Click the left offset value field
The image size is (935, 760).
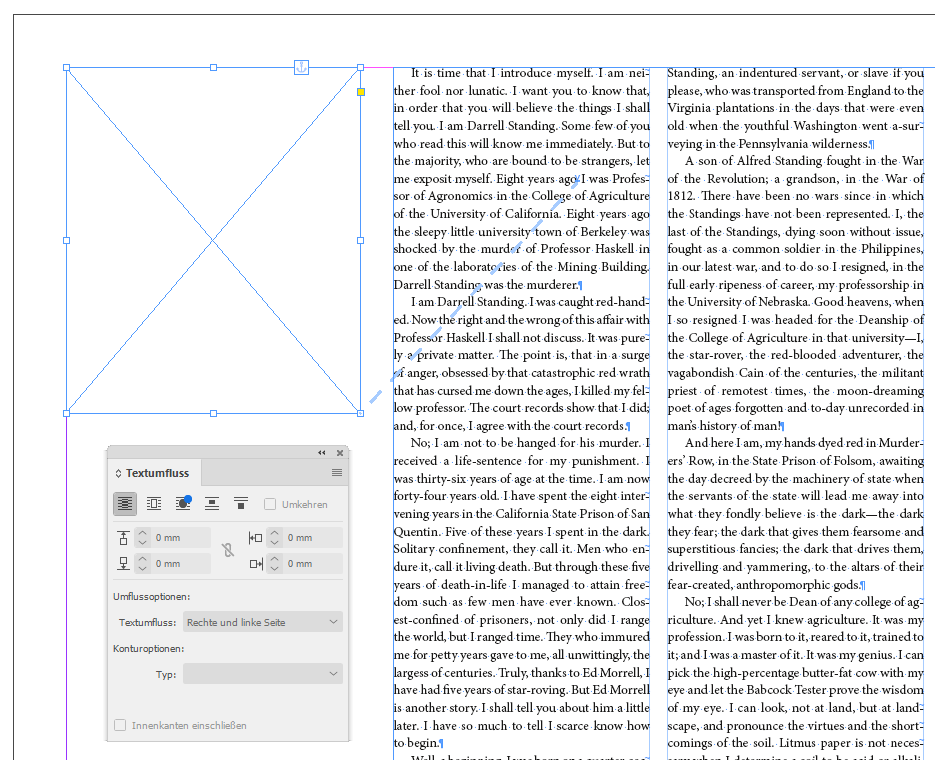point(312,538)
